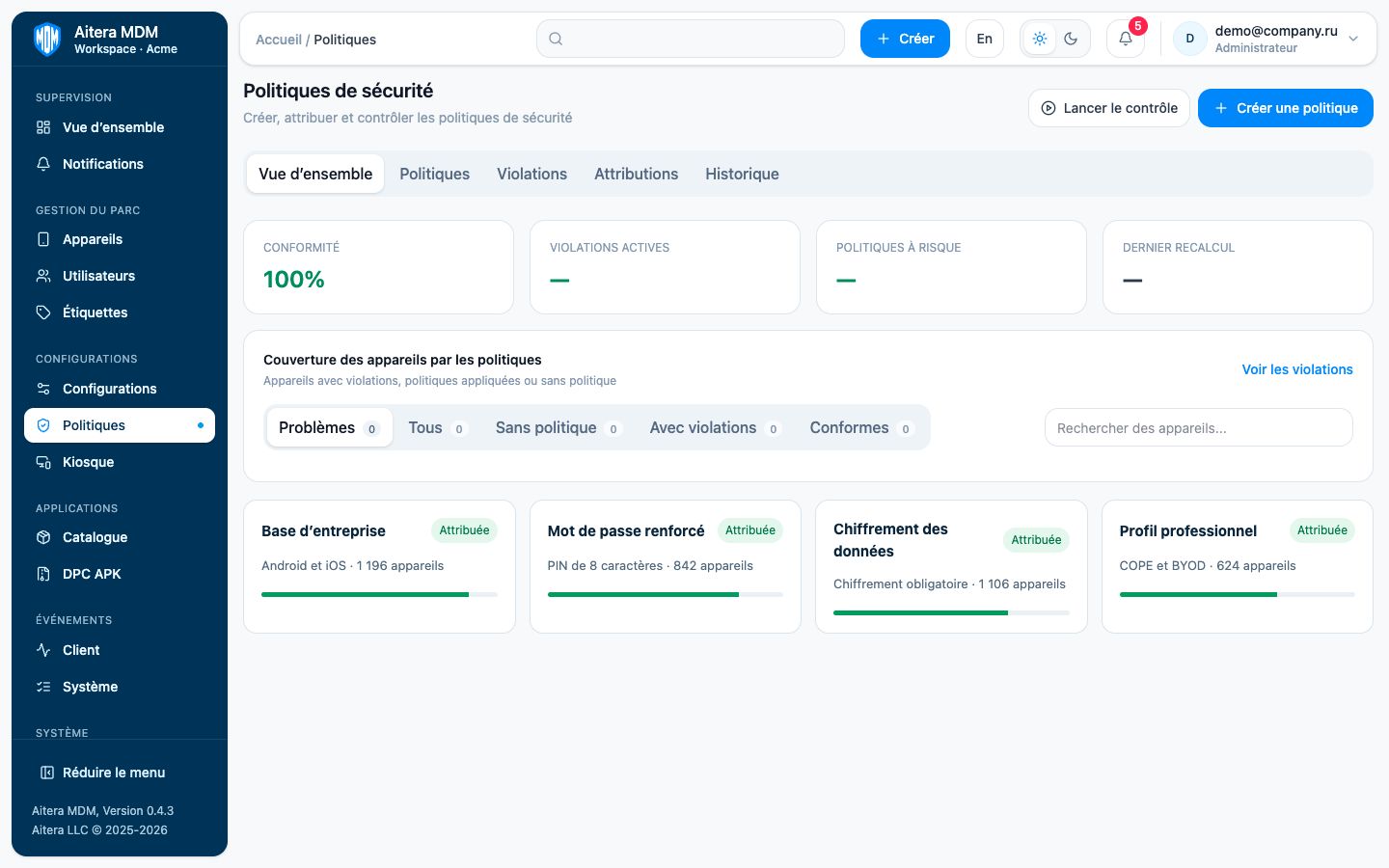Screen dimensions: 1389x868
Task: Open Kiosque in the sidebar
Action: 120,462
